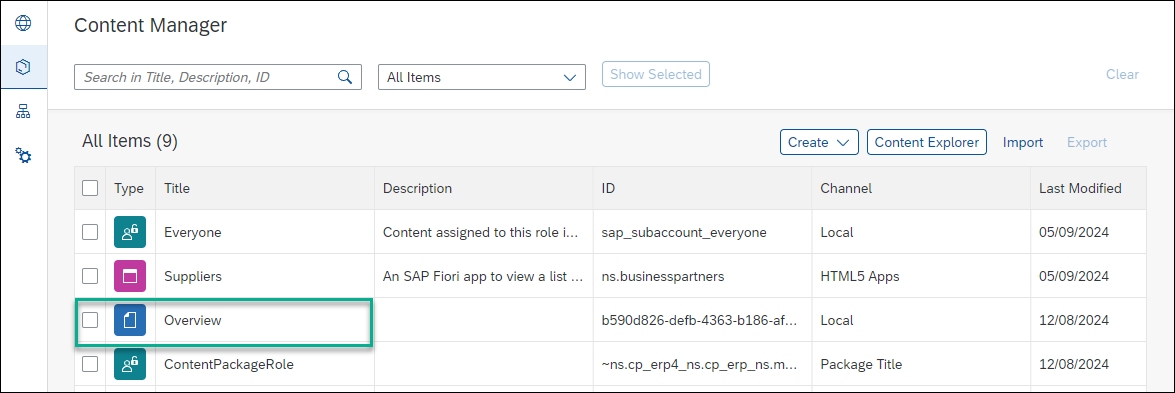
Task: Select the Content Manager cube icon
Action: [x=24, y=68]
